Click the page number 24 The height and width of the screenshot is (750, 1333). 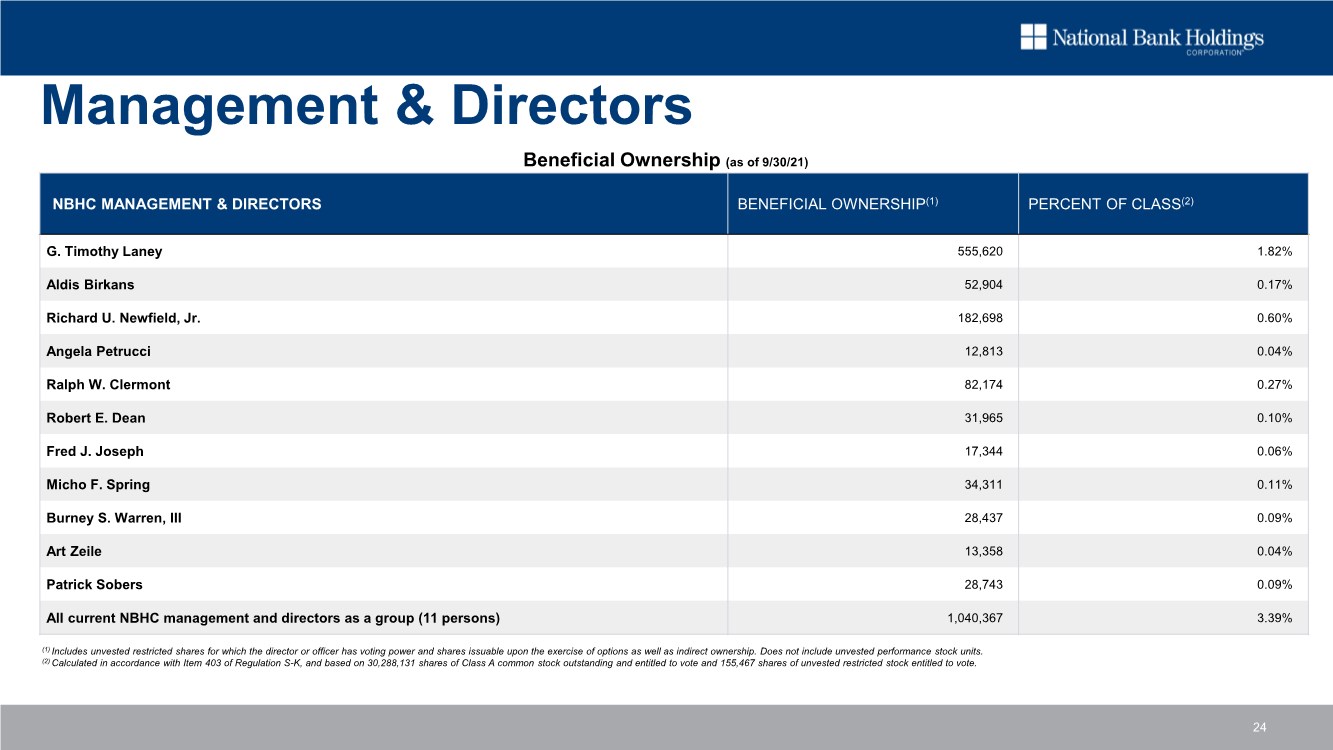tap(1261, 728)
